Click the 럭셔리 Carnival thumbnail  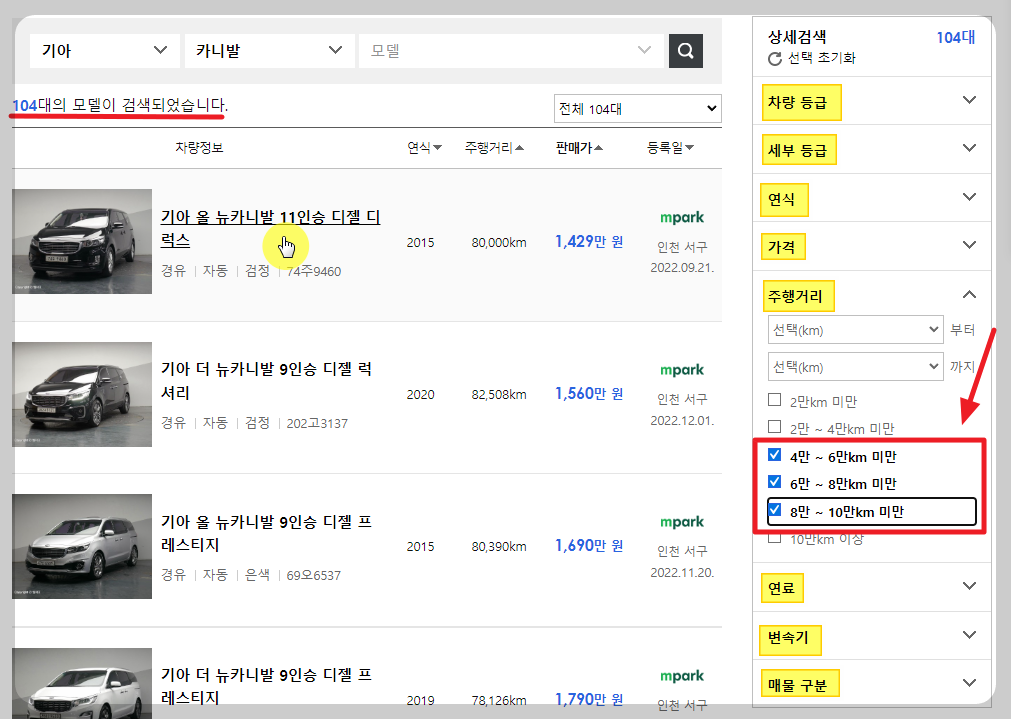point(82,394)
